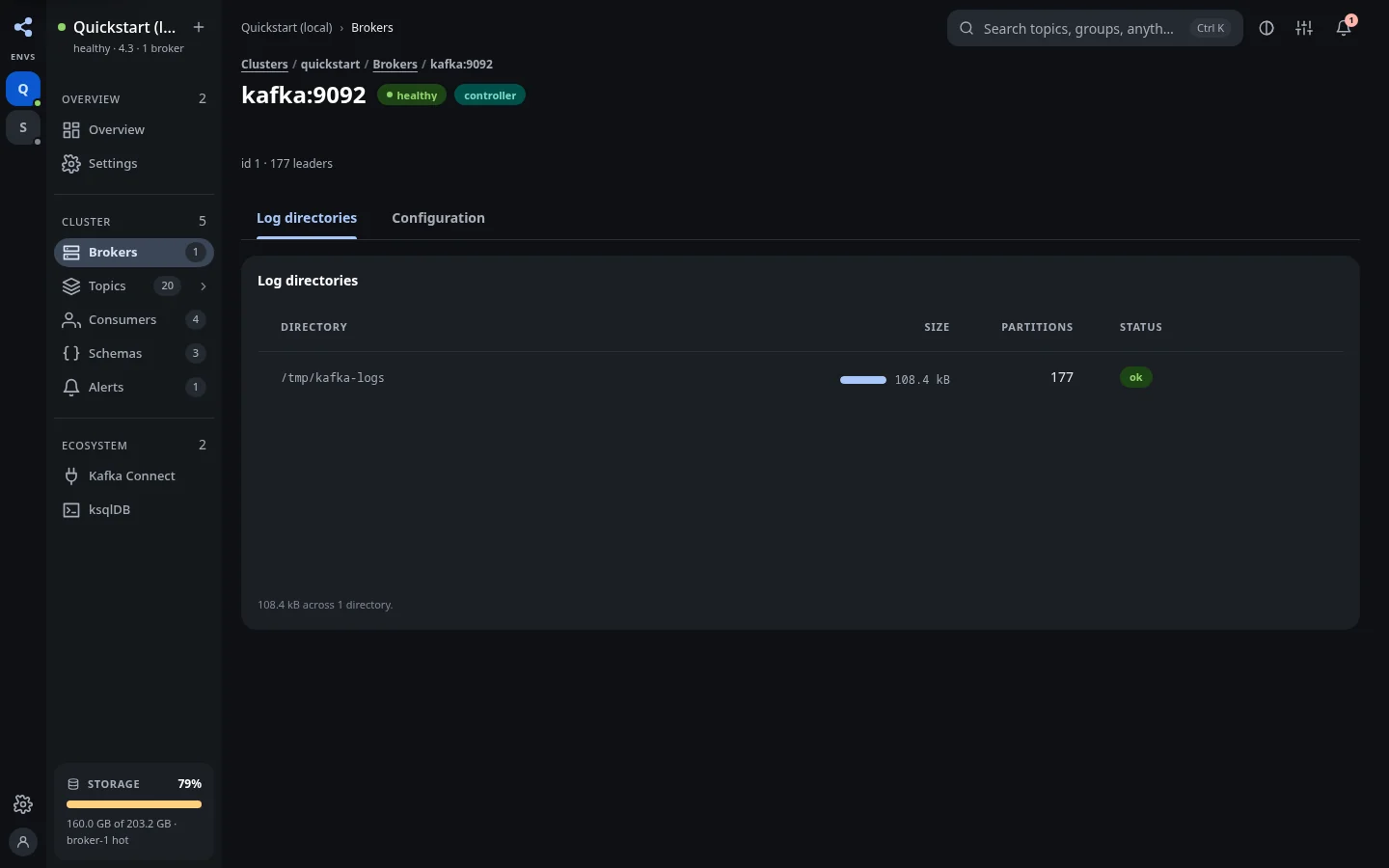
Task: Click the app logo share icon
Action: click(x=23, y=27)
